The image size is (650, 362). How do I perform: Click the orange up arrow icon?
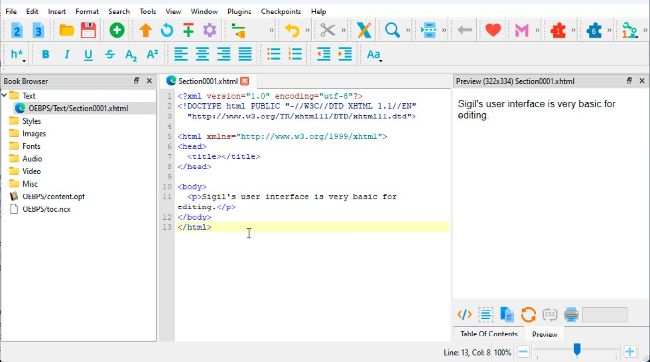(x=146, y=30)
